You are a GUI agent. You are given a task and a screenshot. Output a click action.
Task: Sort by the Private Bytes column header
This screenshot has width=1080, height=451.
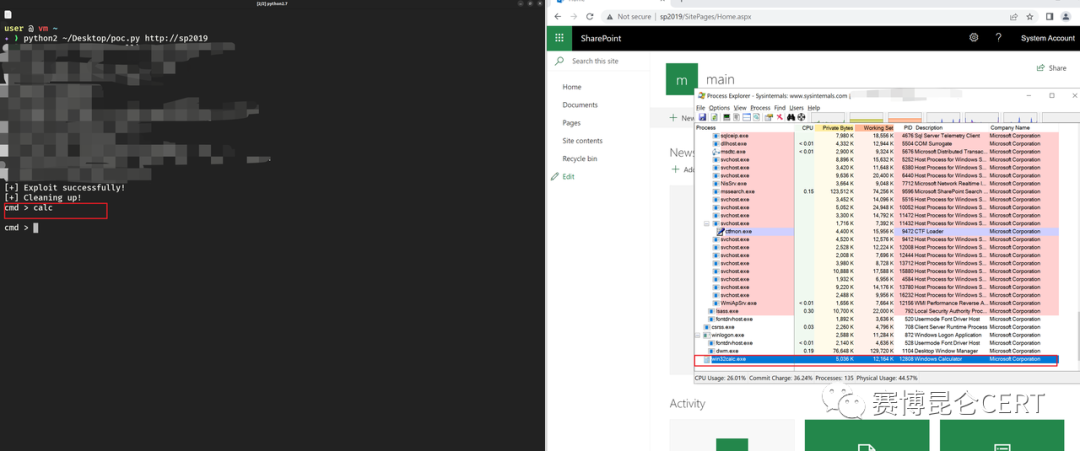coord(835,127)
